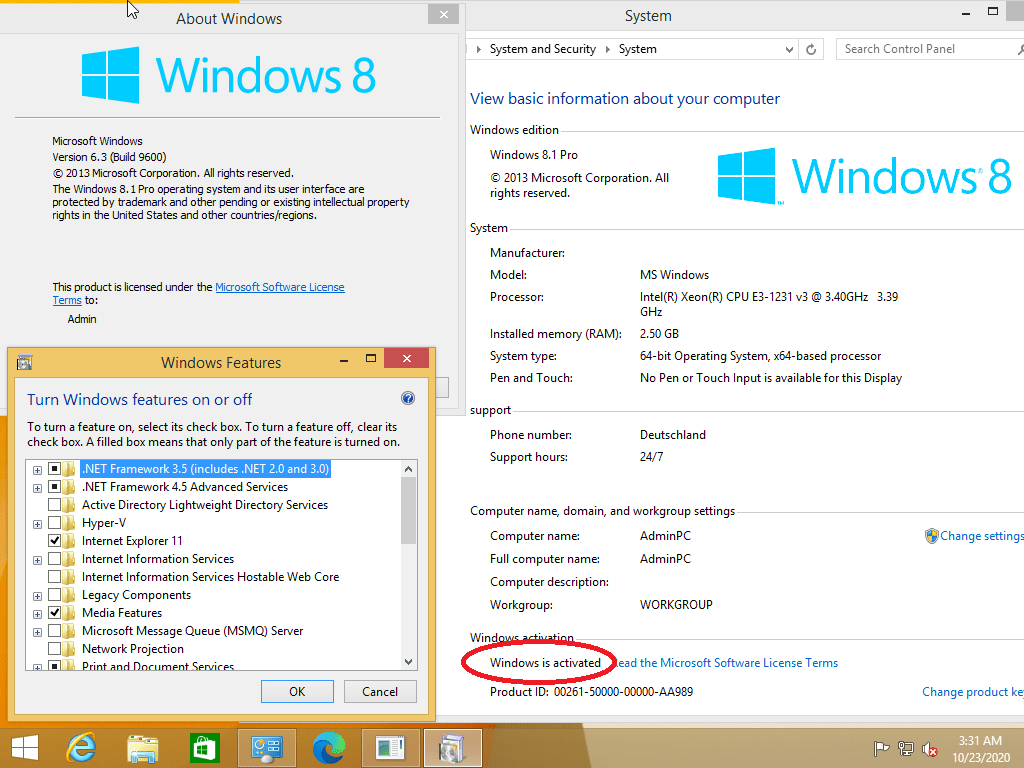Open File Explorer from the taskbar
This screenshot has height=768, width=1024.
click(142, 748)
